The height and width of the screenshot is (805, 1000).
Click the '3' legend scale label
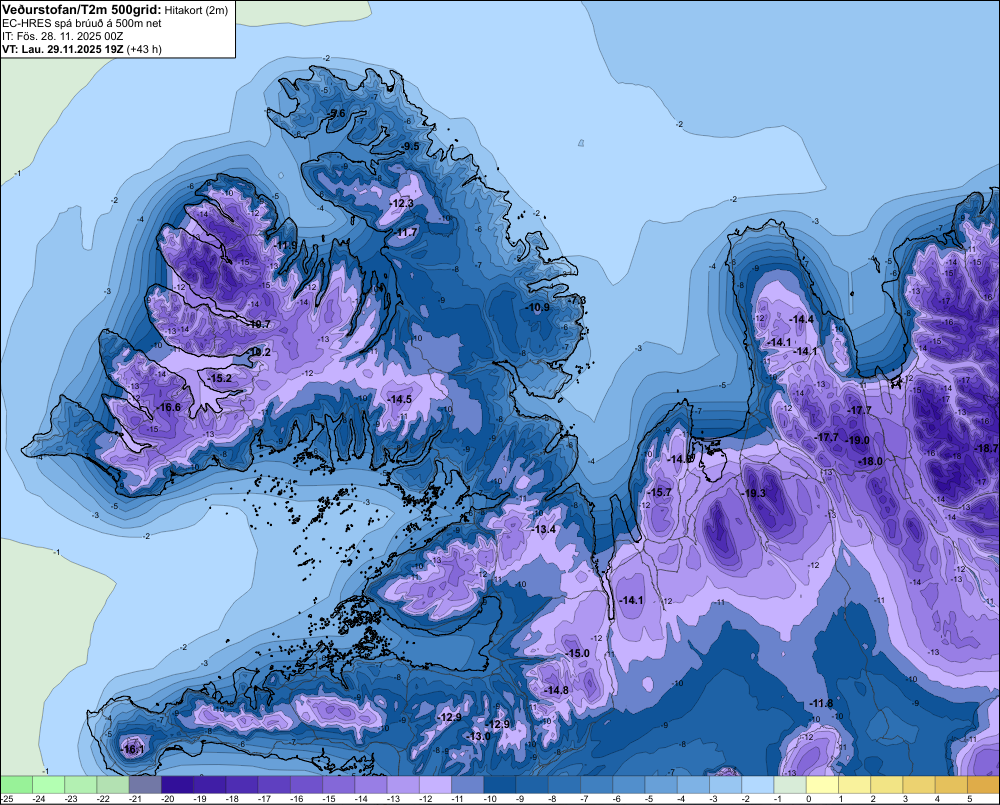click(906, 799)
